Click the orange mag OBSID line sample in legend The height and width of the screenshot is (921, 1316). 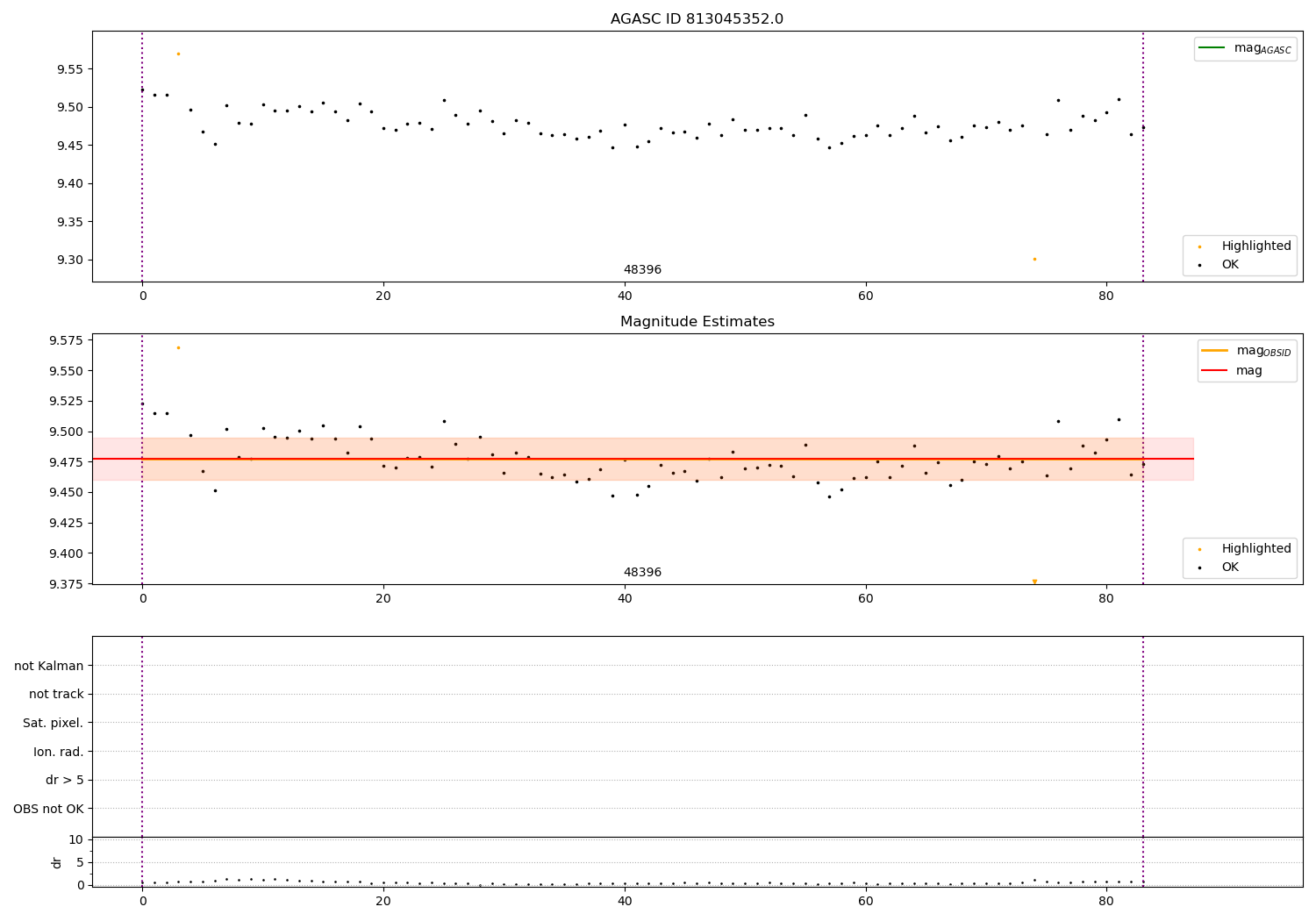[1214, 350]
